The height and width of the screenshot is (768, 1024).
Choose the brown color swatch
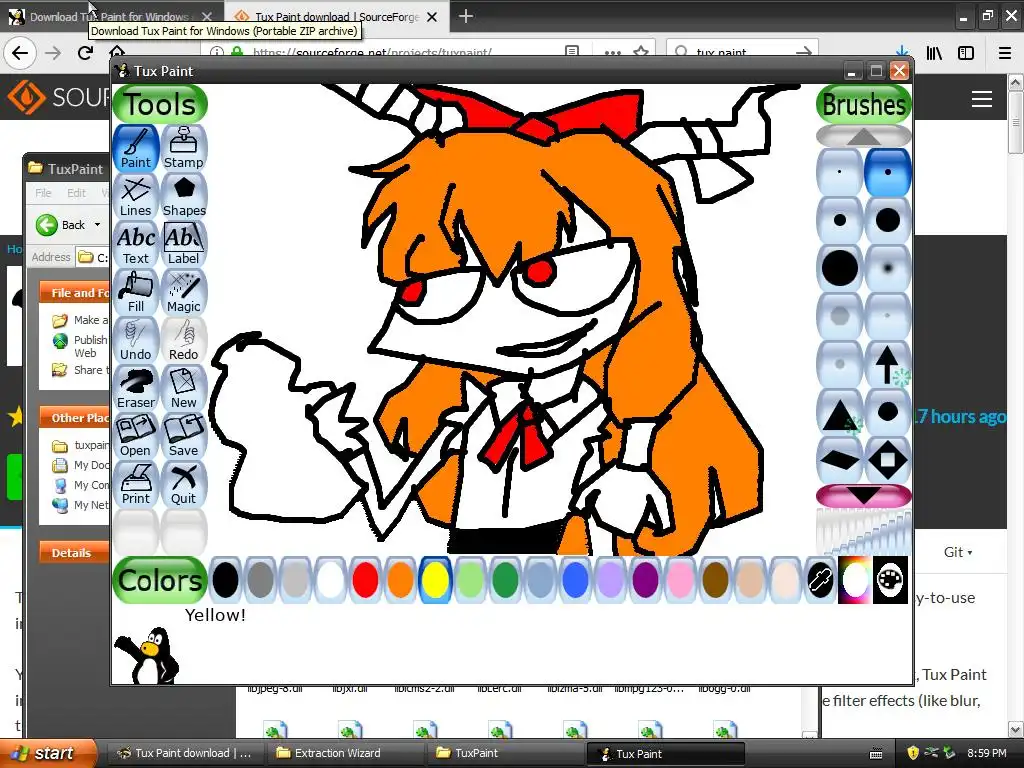point(715,580)
